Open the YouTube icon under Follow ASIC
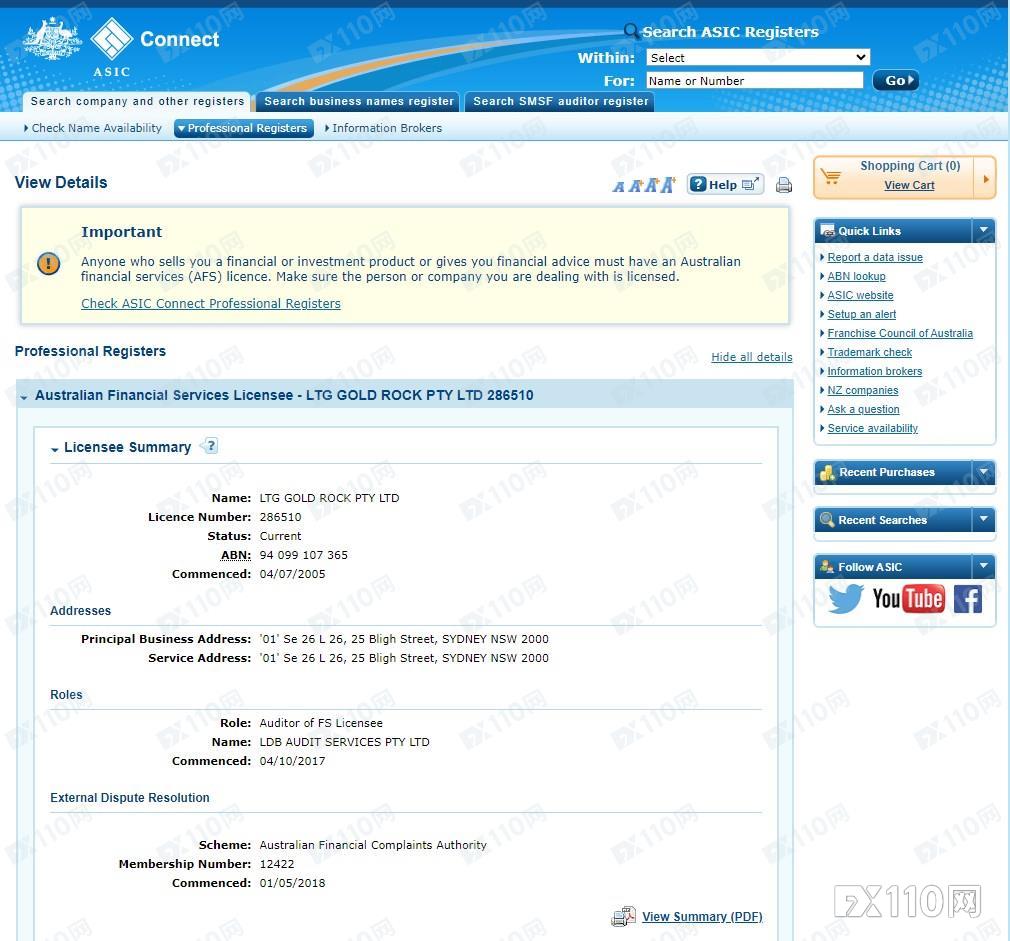The height and width of the screenshot is (941, 1010). (908, 598)
